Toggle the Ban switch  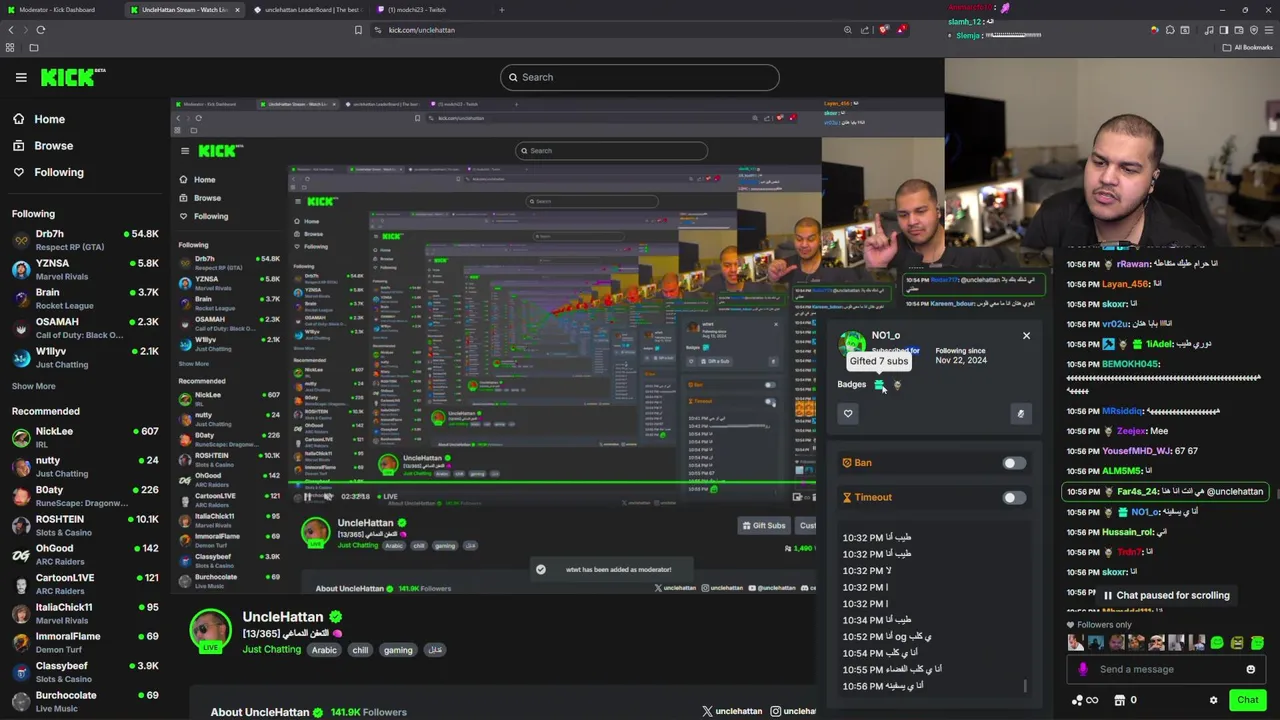1013,463
